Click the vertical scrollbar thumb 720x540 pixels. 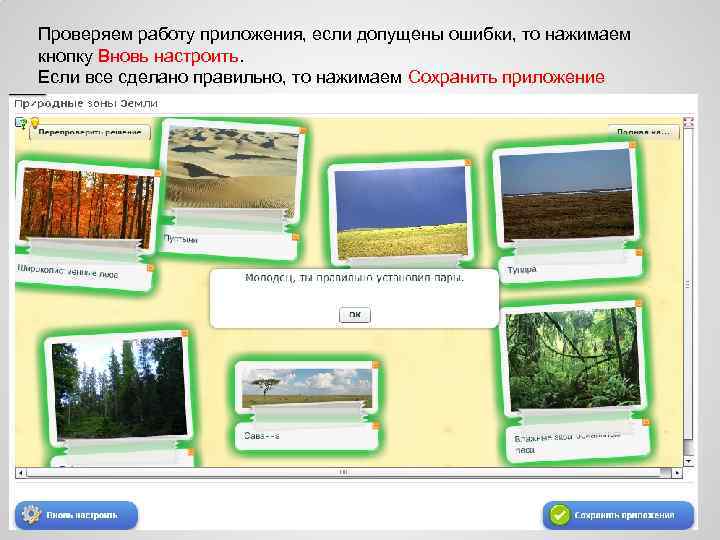pyautogui.click(x=688, y=284)
